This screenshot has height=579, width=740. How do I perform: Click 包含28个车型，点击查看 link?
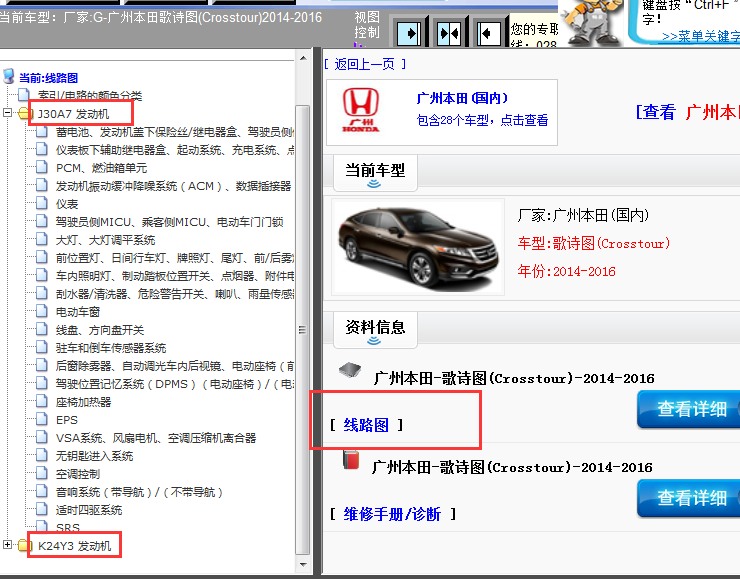pos(482,120)
